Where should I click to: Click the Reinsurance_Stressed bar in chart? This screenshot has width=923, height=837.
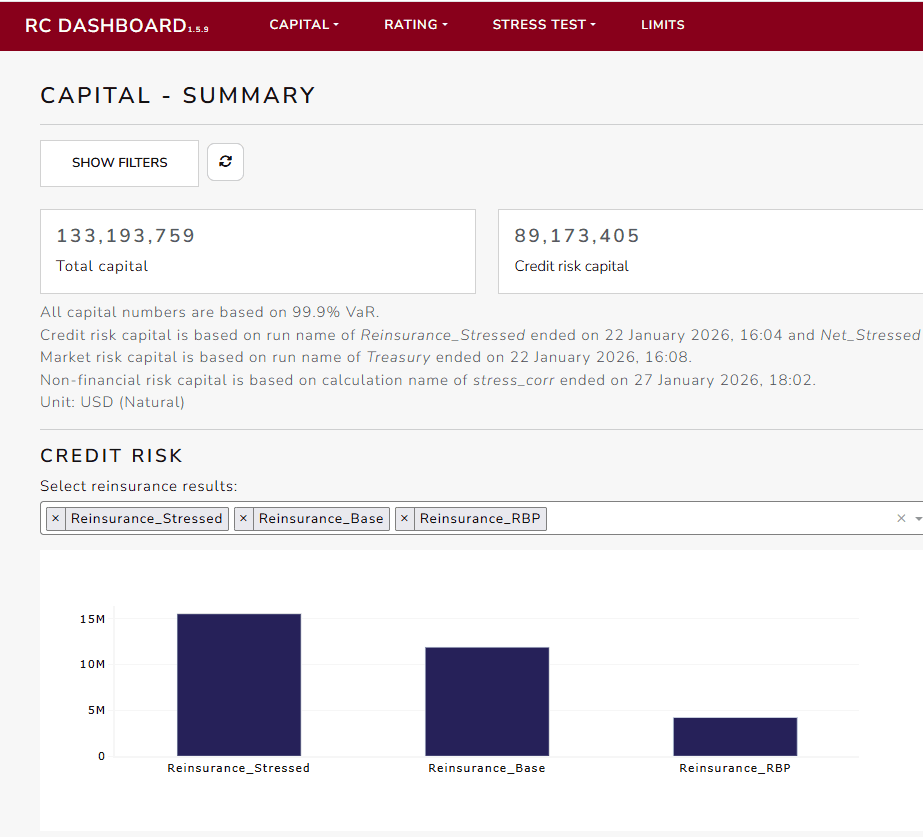click(x=239, y=685)
